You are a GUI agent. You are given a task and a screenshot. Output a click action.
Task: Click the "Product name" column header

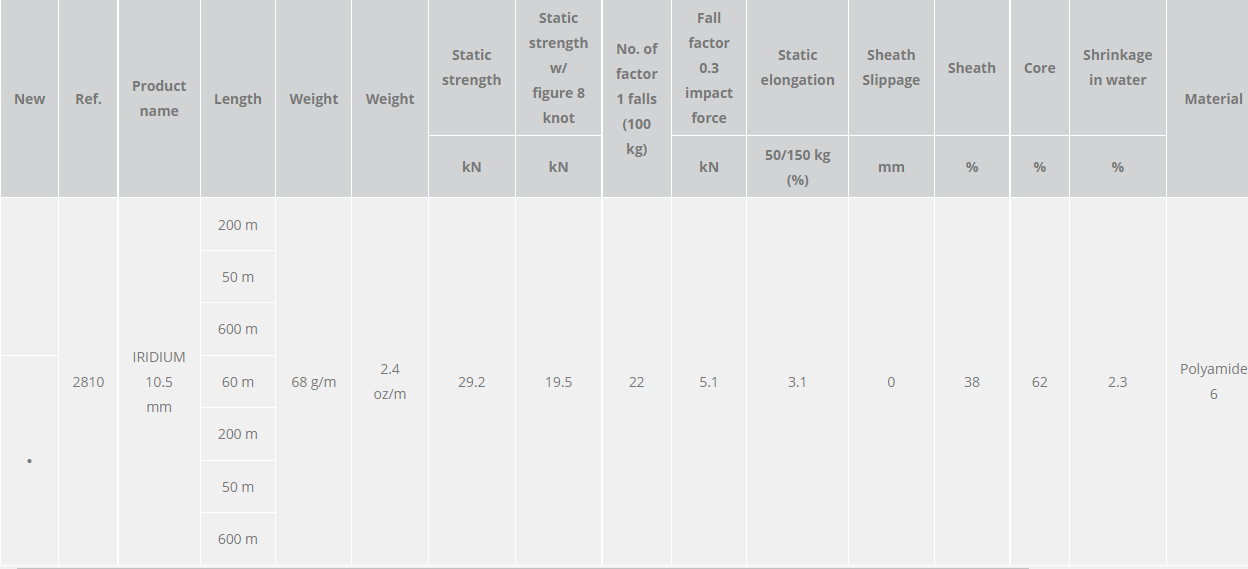pos(159,98)
